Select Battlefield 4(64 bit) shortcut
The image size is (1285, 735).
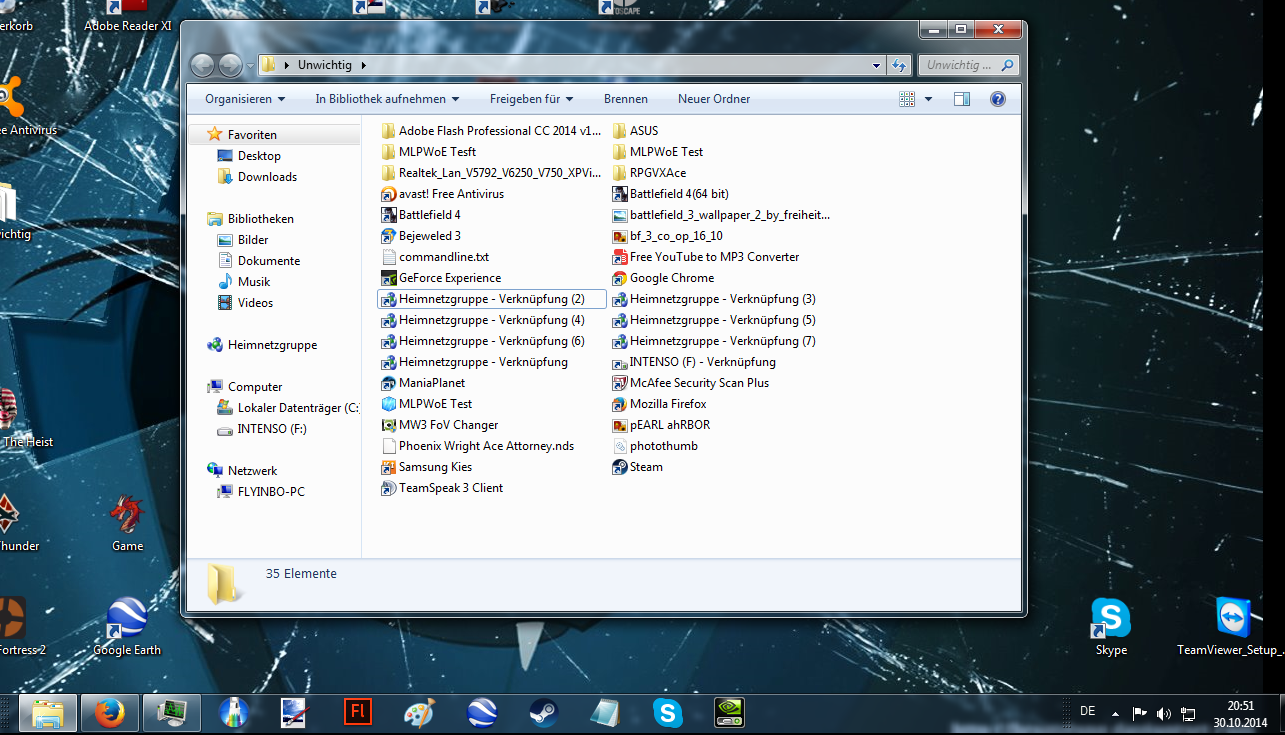(x=671, y=194)
